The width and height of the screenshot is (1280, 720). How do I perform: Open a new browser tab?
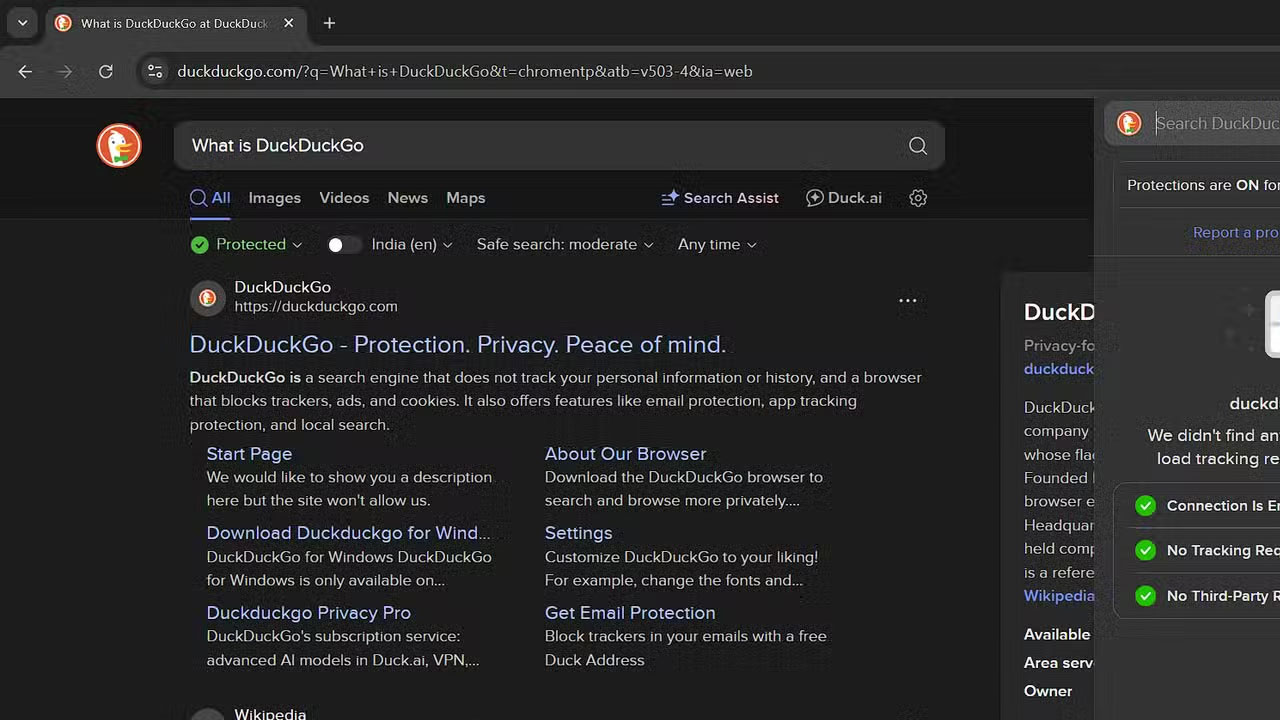tap(329, 23)
